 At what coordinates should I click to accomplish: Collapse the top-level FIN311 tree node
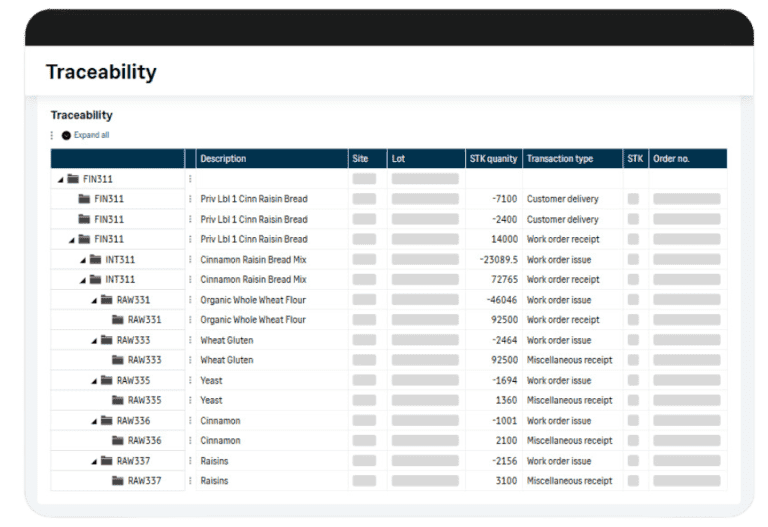click(x=60, y=179)
